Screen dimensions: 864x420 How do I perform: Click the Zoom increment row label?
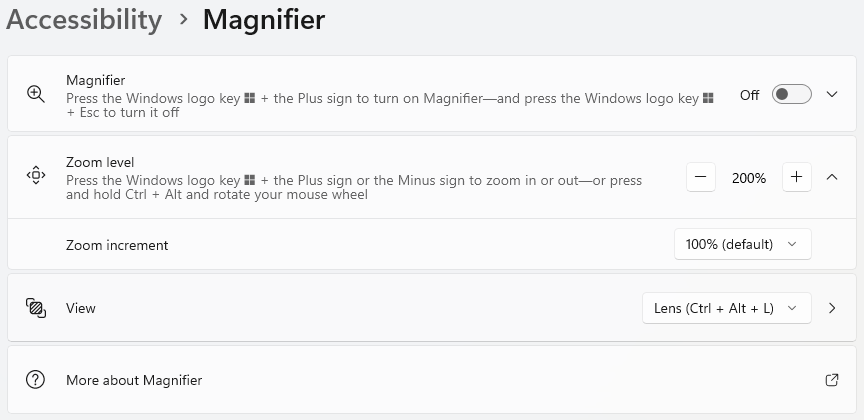pyautogui.click(x=117, y=245)
